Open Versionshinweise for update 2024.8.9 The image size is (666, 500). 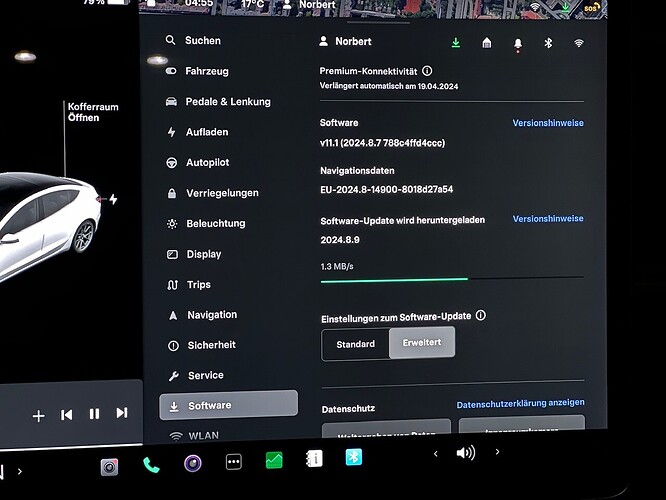pyautogui.click(x=548, y=219)
